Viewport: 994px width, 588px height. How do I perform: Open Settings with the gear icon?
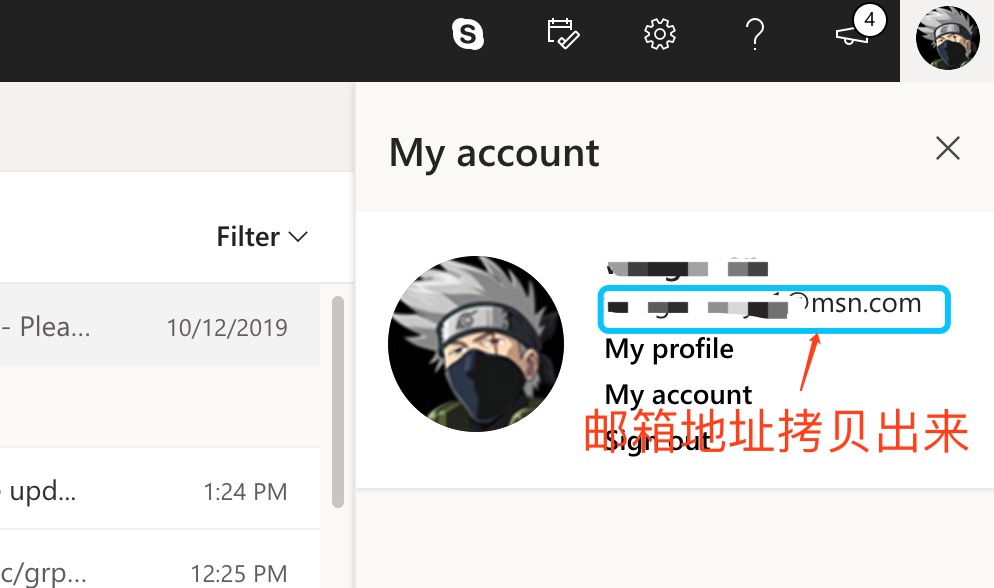pyautogui.click(x=659, y=35)
